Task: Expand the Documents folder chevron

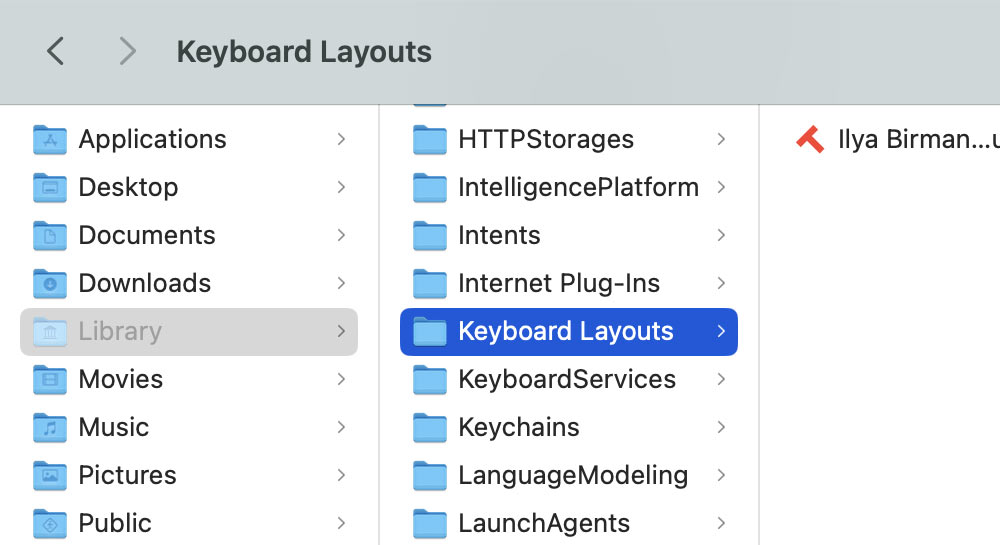Action: coord(341,235)
